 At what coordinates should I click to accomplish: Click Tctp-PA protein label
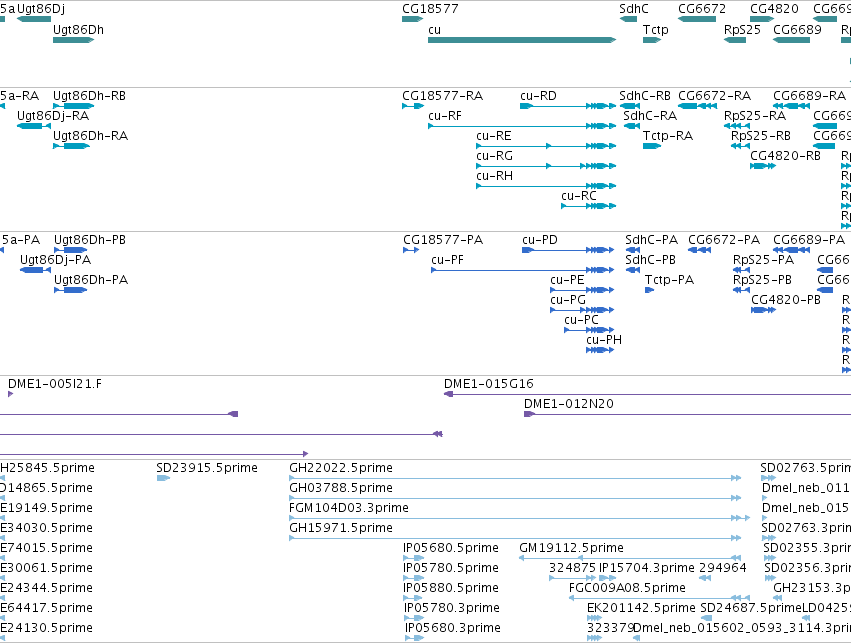tap(669, 280)
